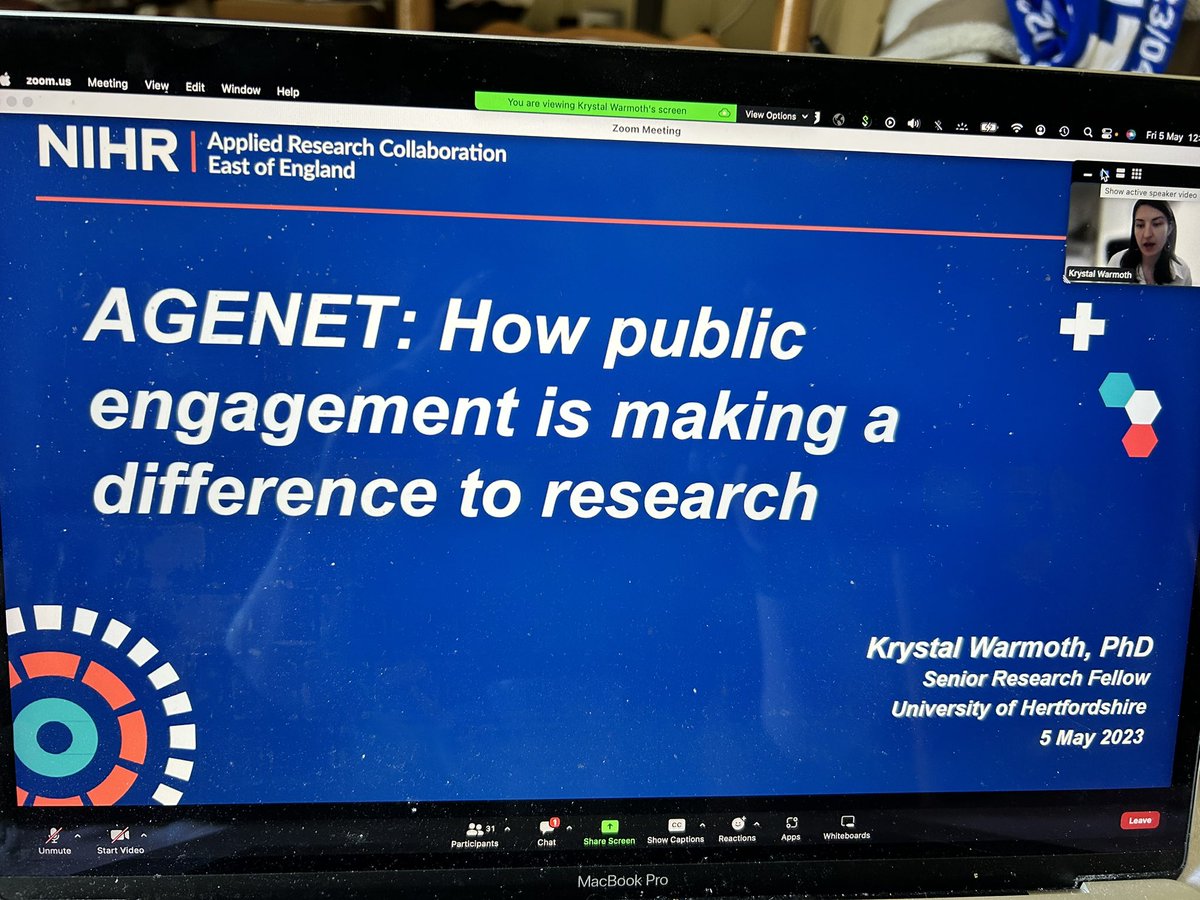The image size is (1200, 900).
Task: Switch the video panel to grid view
Action: [1137, 173]
